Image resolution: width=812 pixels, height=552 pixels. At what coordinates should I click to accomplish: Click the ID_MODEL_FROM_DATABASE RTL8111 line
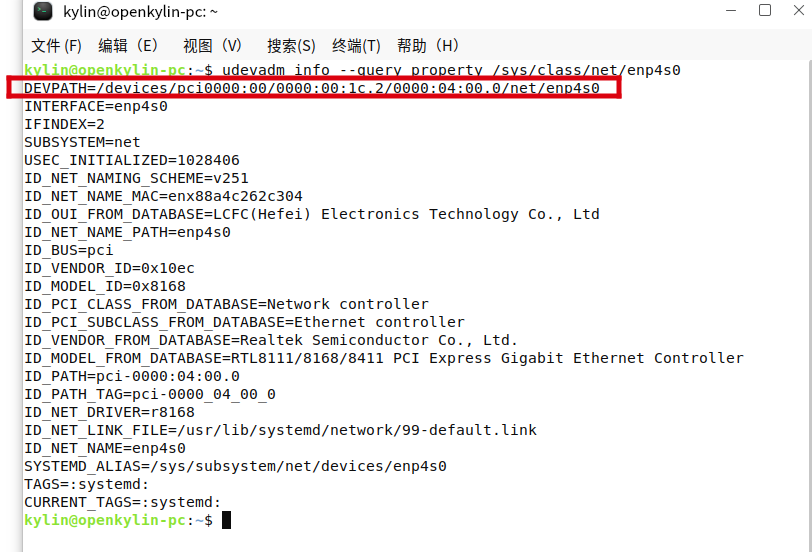click(x=384, y=358)
